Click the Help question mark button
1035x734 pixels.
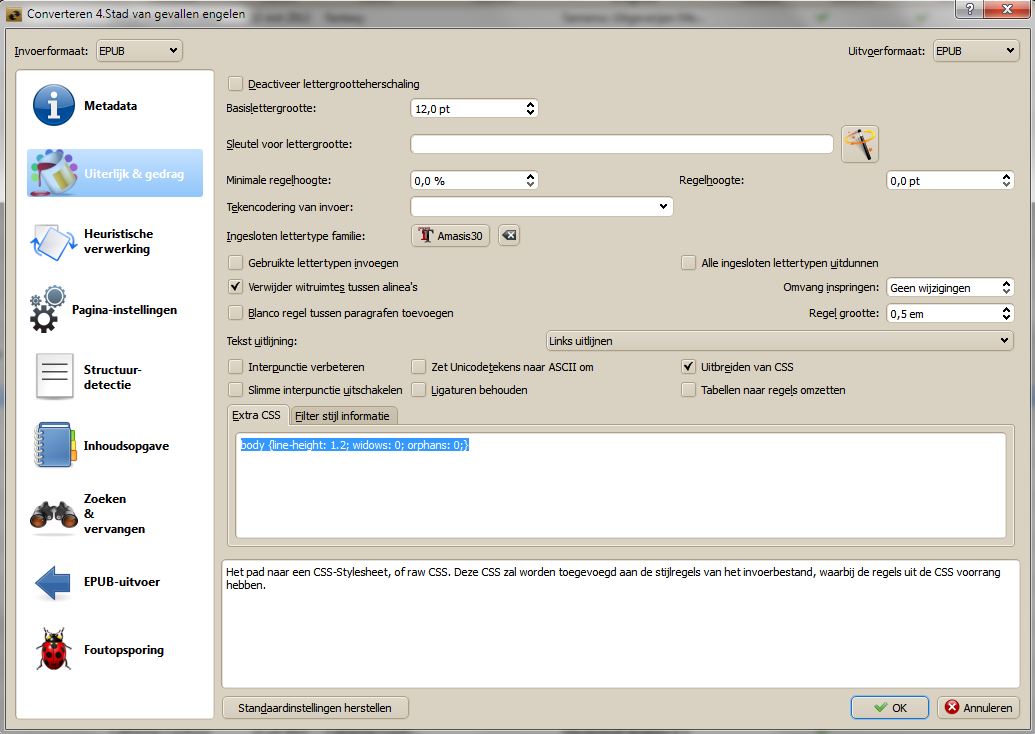[969, 9]
